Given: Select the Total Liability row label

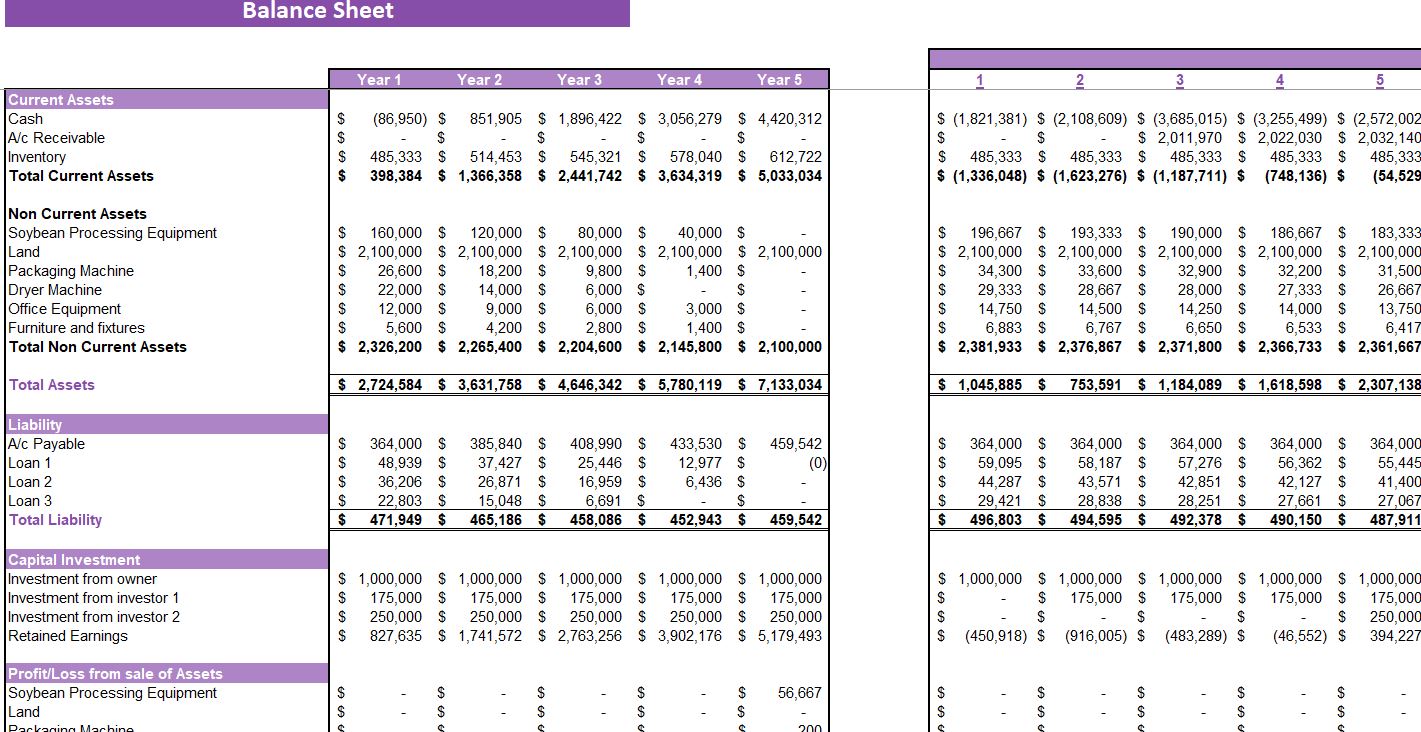Looking at the screenshot, I should tap(54, 519).
